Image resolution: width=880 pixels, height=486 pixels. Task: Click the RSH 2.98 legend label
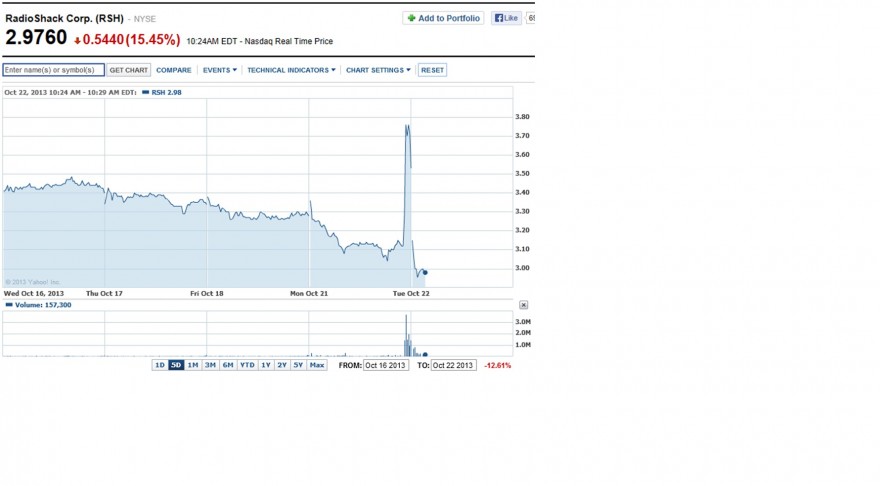[166, 93]
